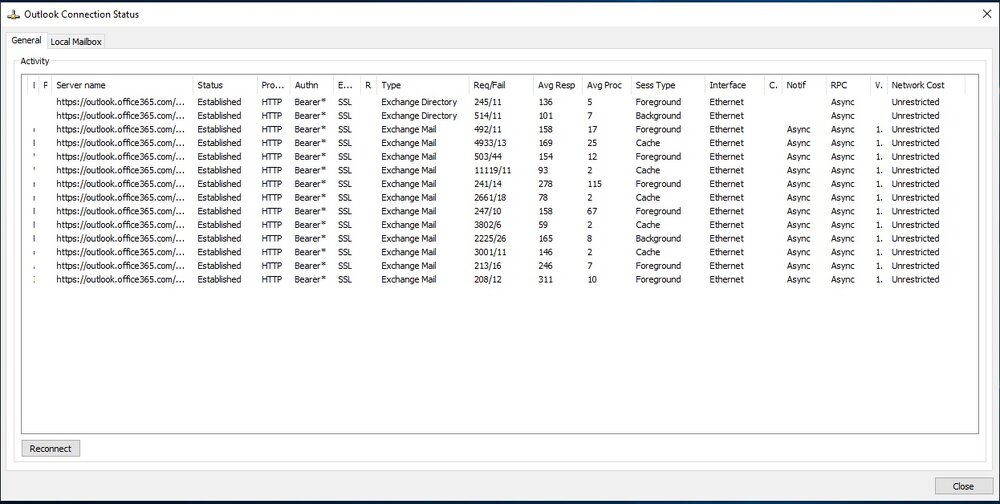This screenshot has height=504, width=1000.
Task: Sort by the Avg Proc column header
Action: [x=605, y=85]
